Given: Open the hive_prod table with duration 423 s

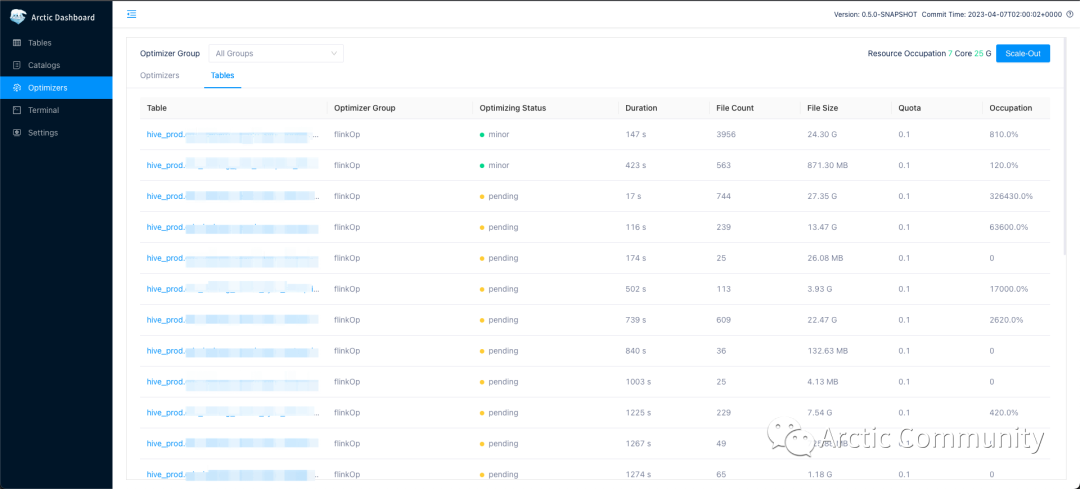Looking at the screenshot, I should click(x=232, y=165).
